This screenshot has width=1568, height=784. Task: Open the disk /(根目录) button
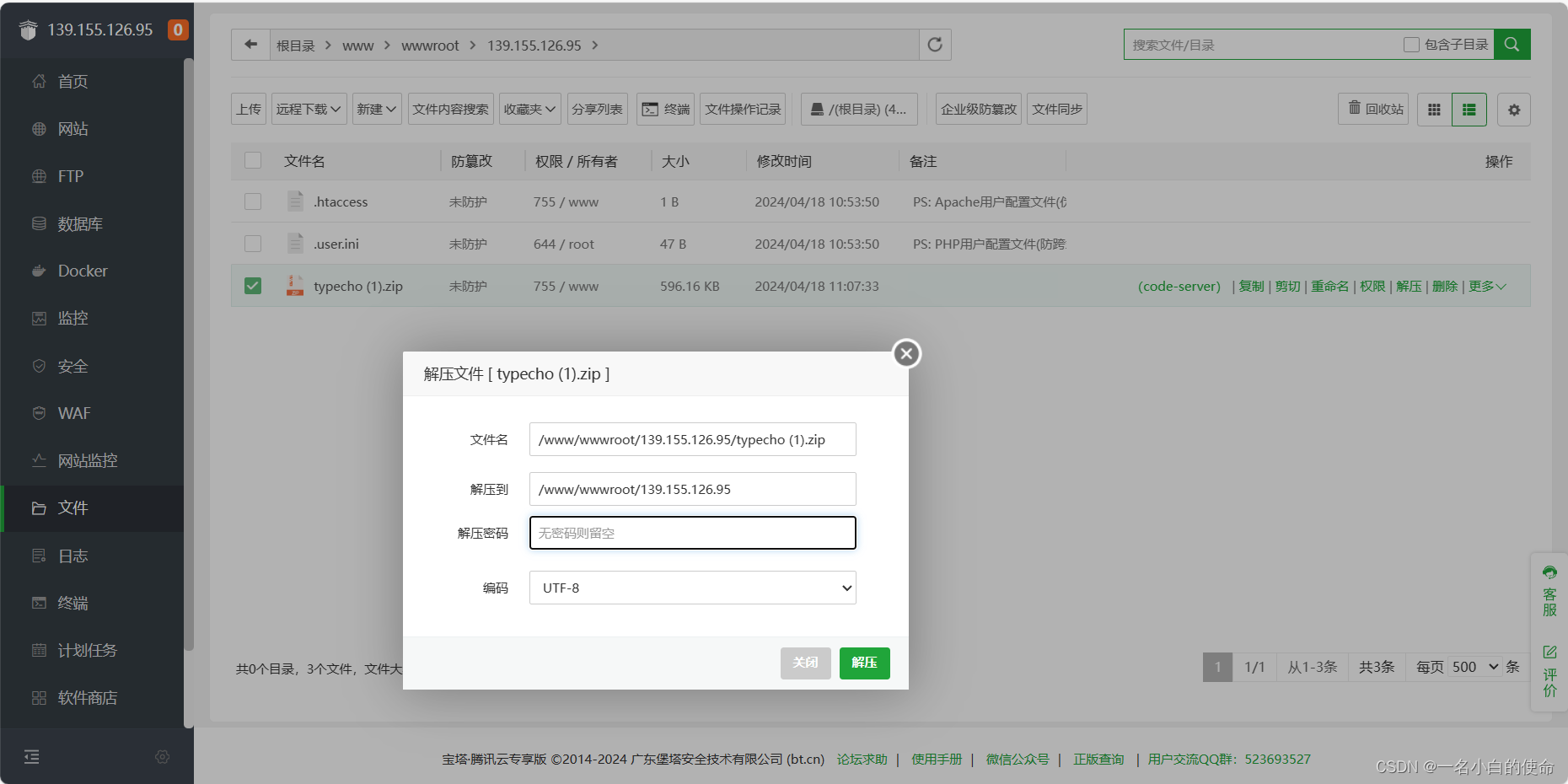[858, 109]
